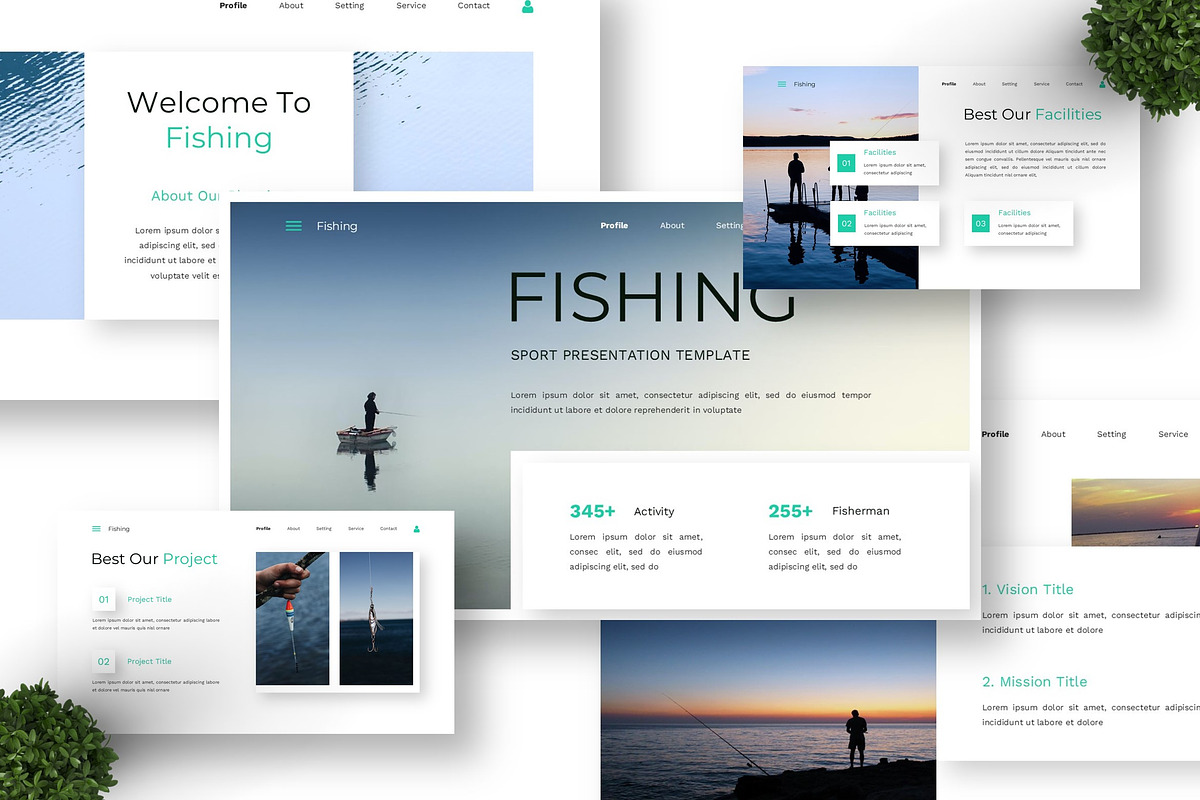Select Contact in the Best Our Project slide nav
Screen dimensions: 1200x800
tap(388, 529)
